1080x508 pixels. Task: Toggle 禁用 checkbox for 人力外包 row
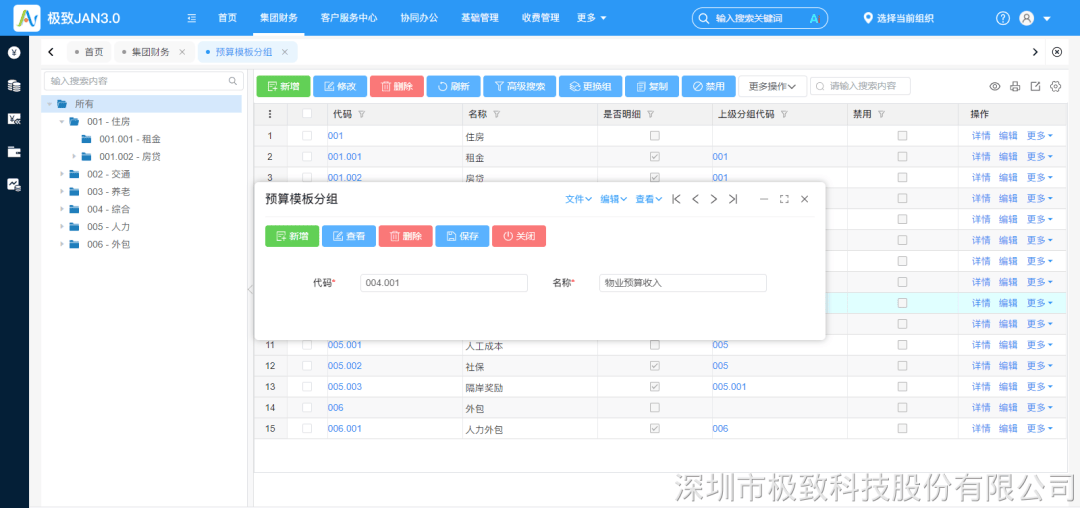902,428
